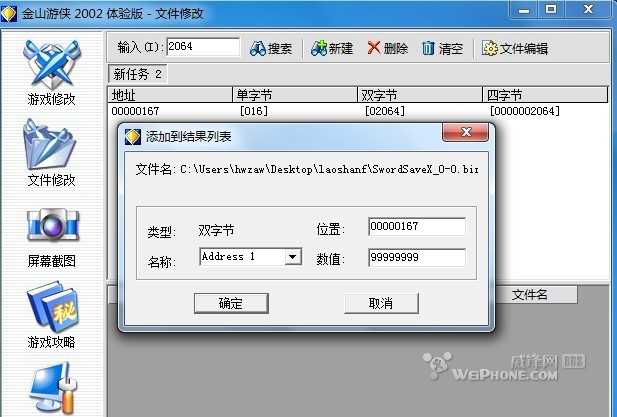Click the 位置 field showing 00000167
Screen dimensions: 617x417
click(x=417, y=227)
